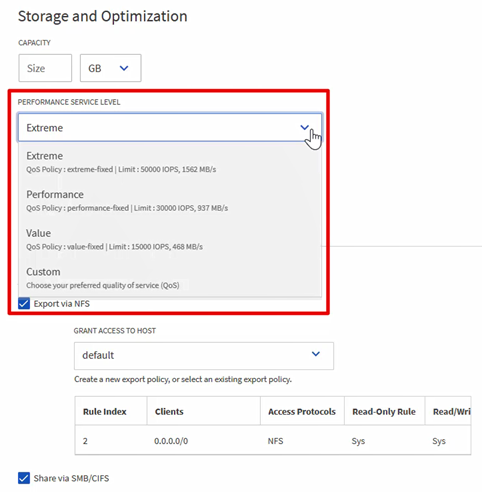Click the Clients column header
The width and height of the screenshot is (482, 492).
click(169, 412)
